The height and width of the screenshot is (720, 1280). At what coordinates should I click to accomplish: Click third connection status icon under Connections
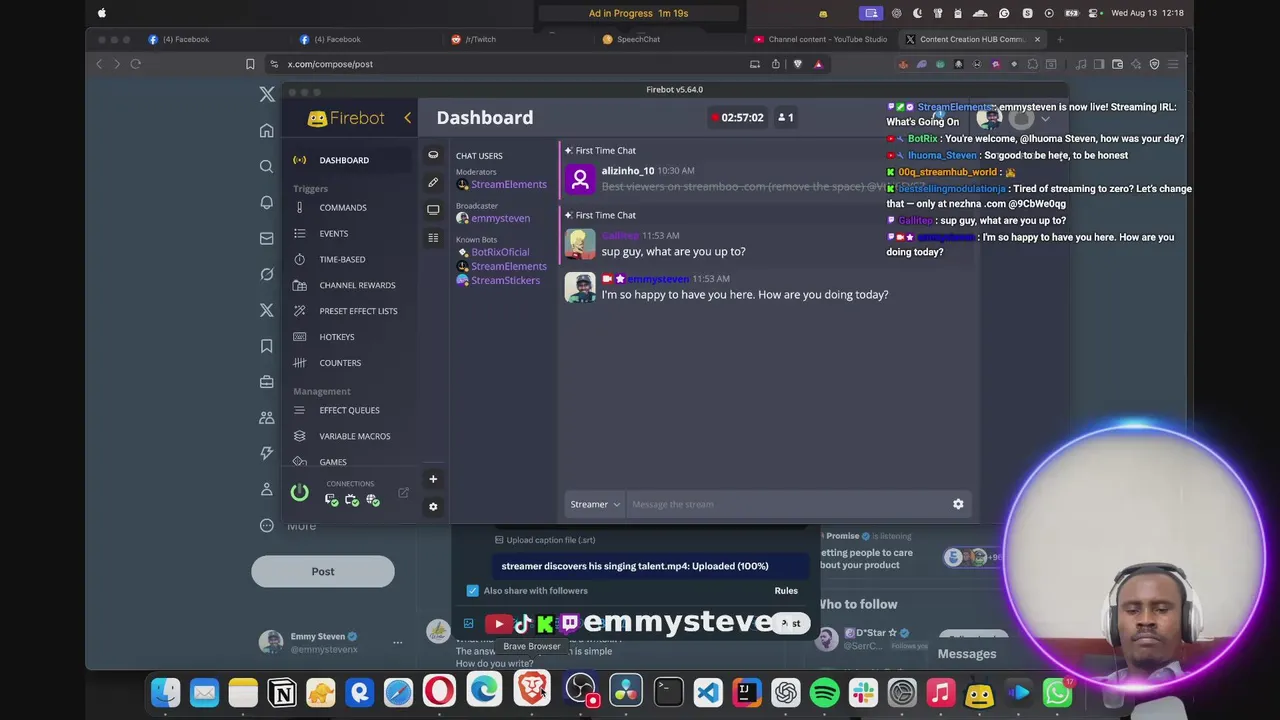[373, 499]
